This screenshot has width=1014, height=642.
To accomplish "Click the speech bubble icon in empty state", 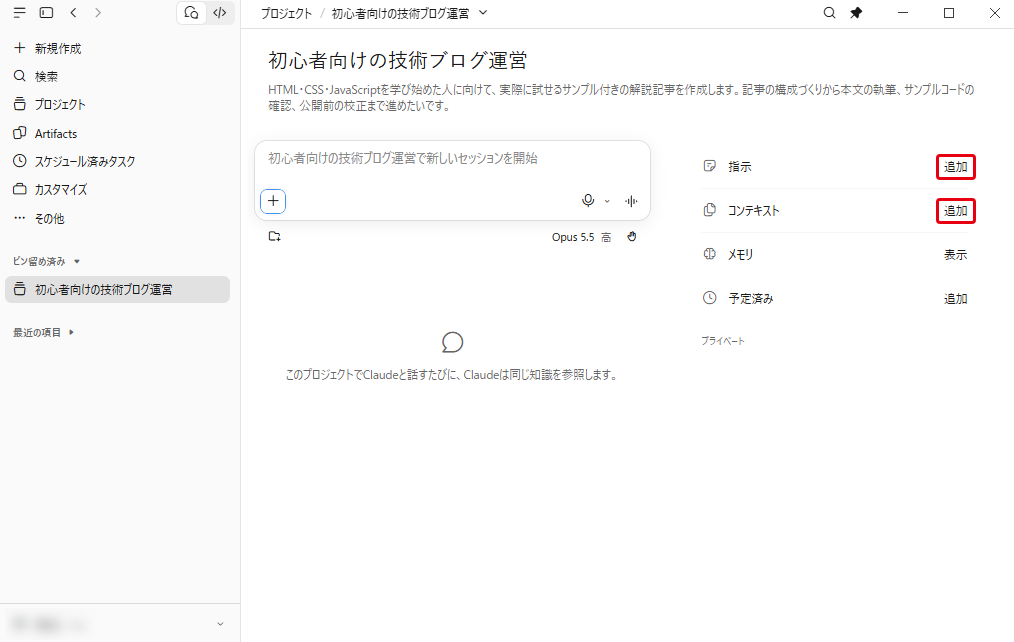I will [x=452, y=342].
